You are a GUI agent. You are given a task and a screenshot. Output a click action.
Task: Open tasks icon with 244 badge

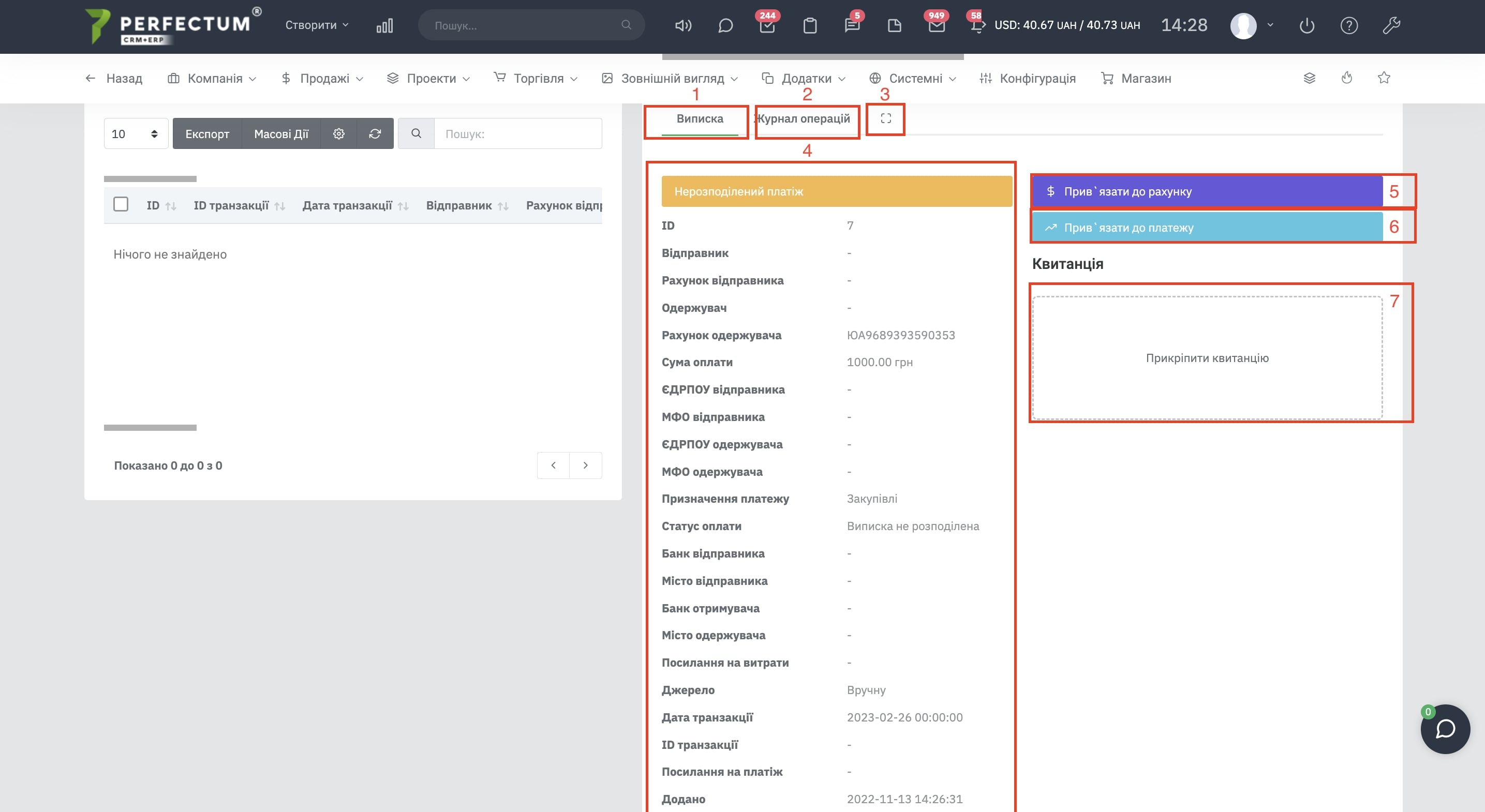[767, 25]
